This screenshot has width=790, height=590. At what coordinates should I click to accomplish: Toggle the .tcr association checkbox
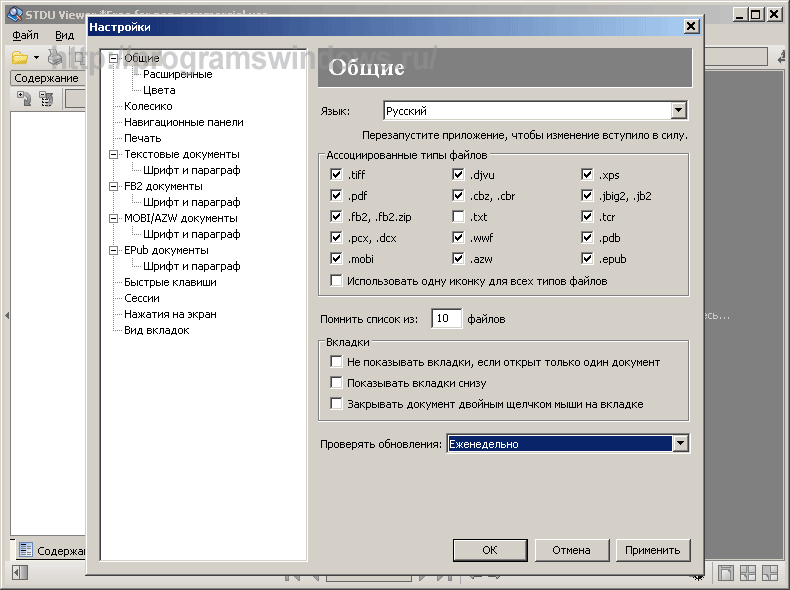coord(587,217)
